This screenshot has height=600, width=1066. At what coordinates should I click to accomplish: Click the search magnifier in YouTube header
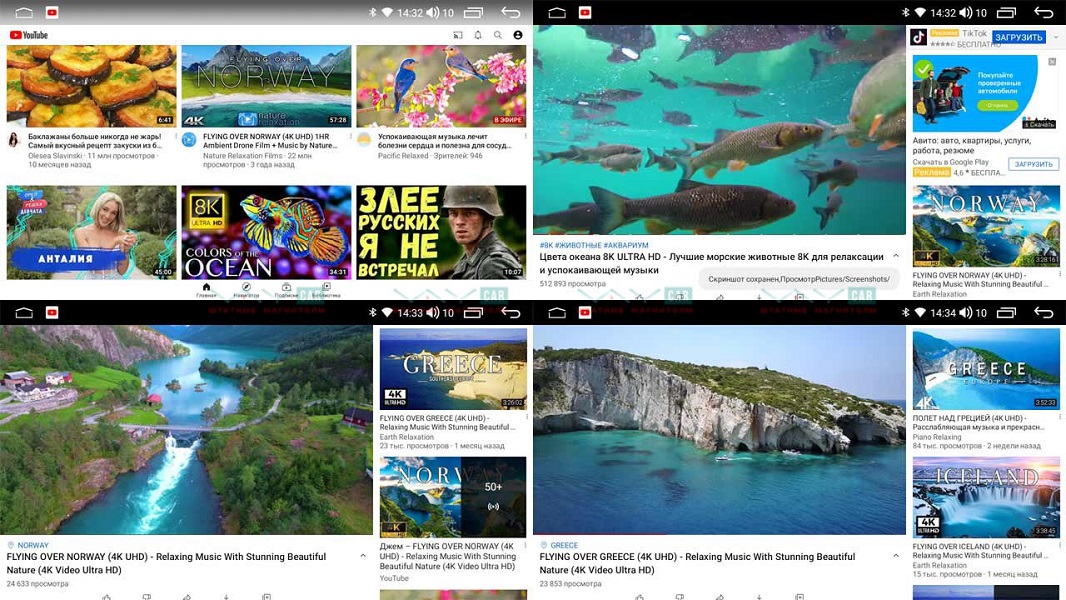(498, 35)
